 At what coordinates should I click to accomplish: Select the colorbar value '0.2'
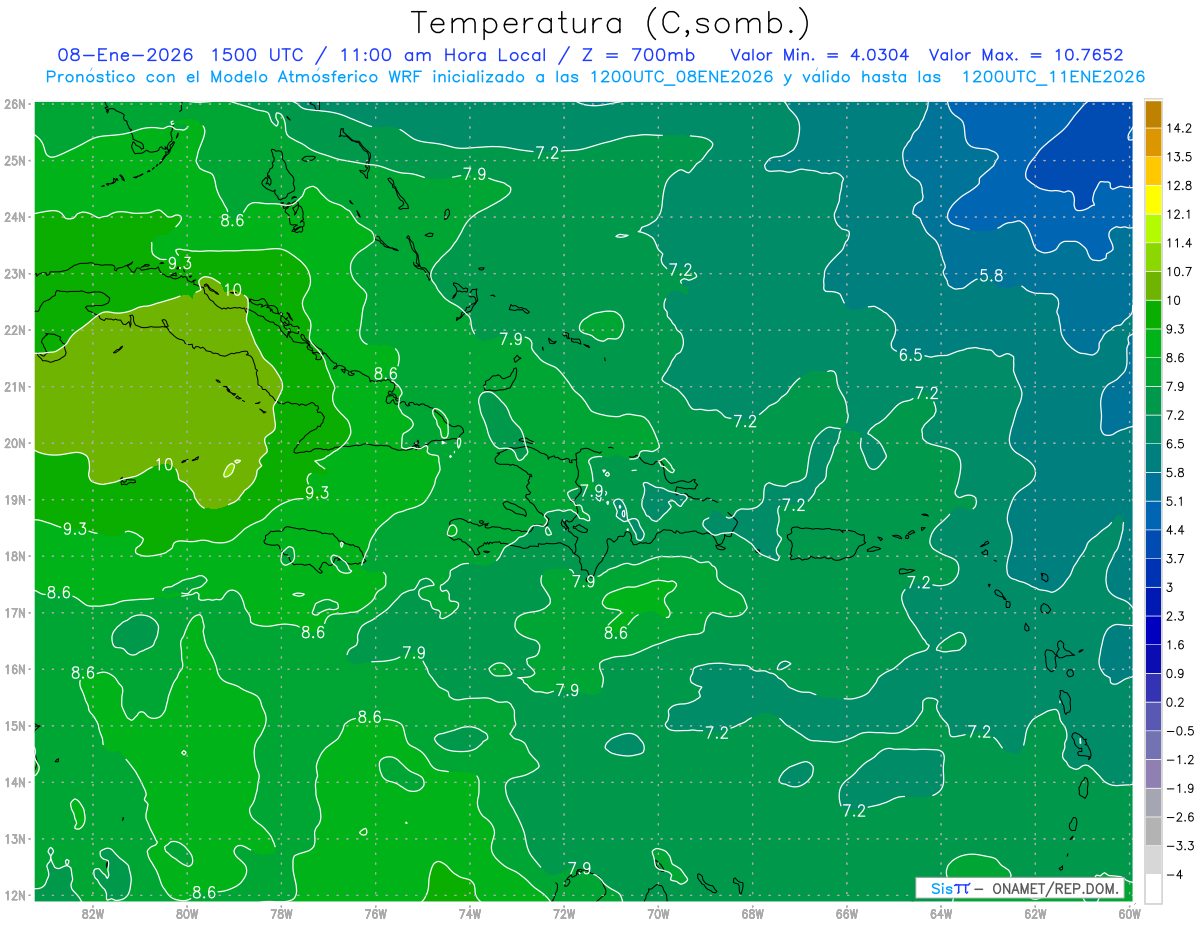(x=1175, y=701)
